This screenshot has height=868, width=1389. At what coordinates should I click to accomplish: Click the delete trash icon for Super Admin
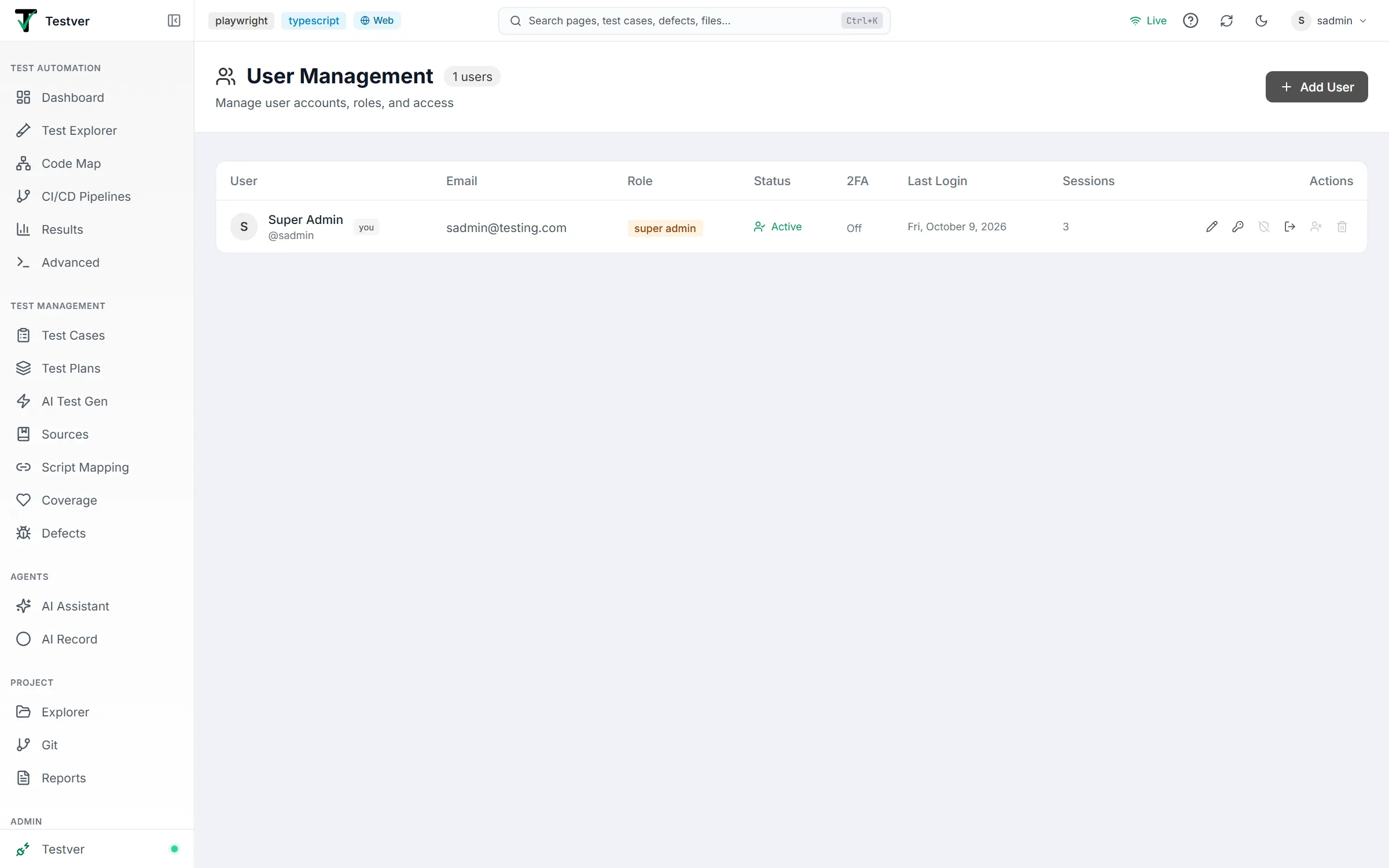(1342, 227)
